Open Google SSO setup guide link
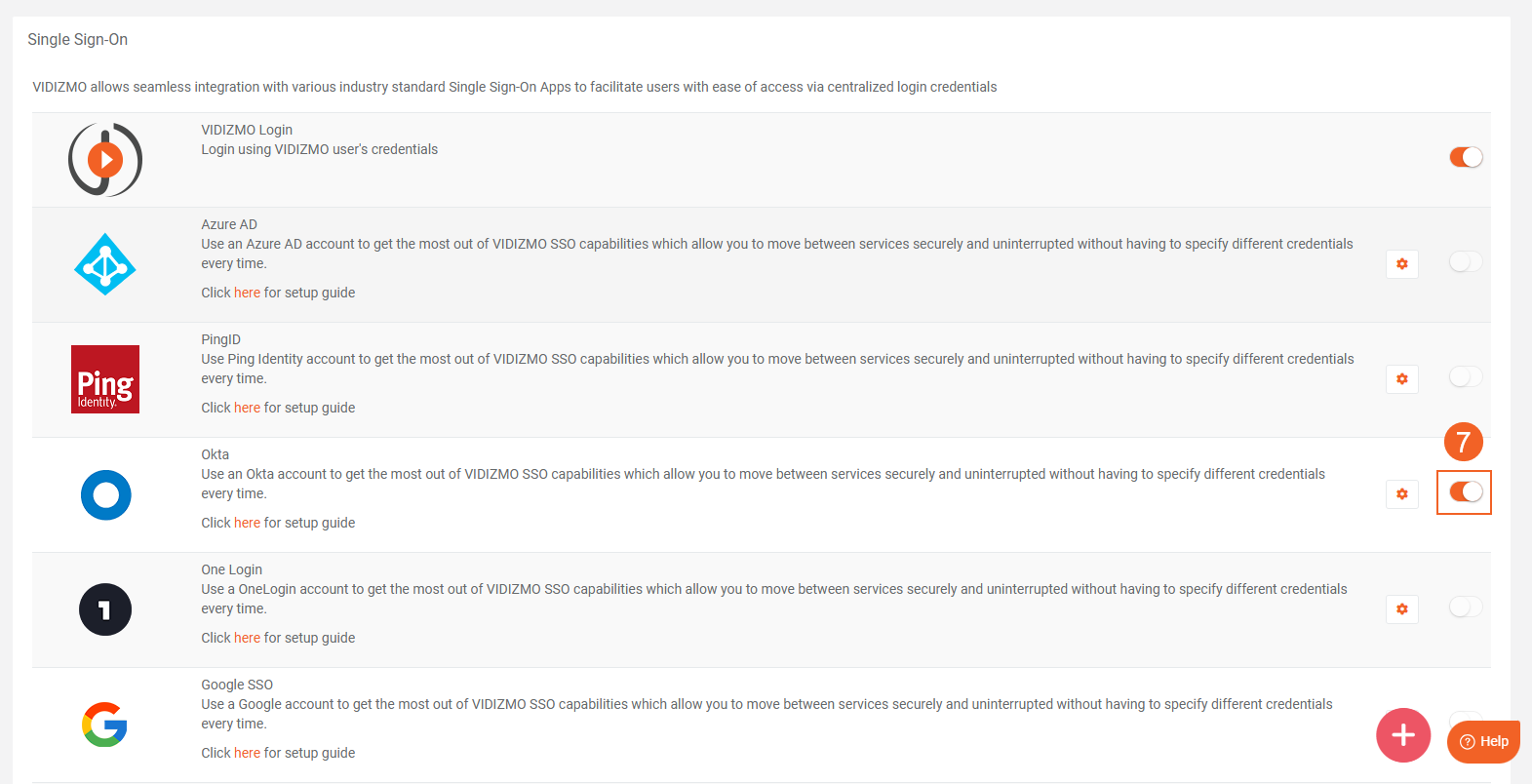The height and width of the screenshot is (784, 1532). tap(247, 753)
